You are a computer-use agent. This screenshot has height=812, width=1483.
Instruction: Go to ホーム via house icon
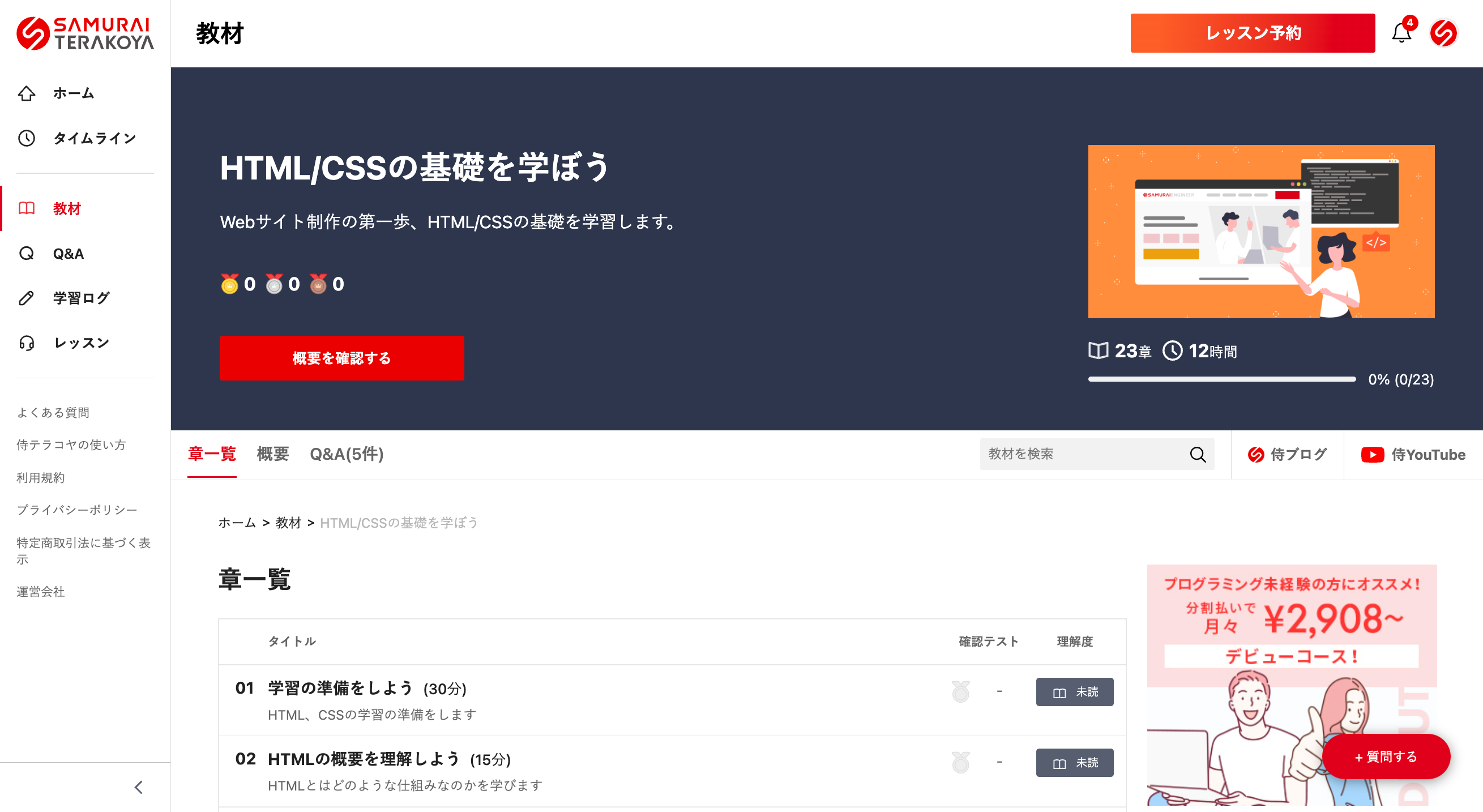click(x=27, y=93)
